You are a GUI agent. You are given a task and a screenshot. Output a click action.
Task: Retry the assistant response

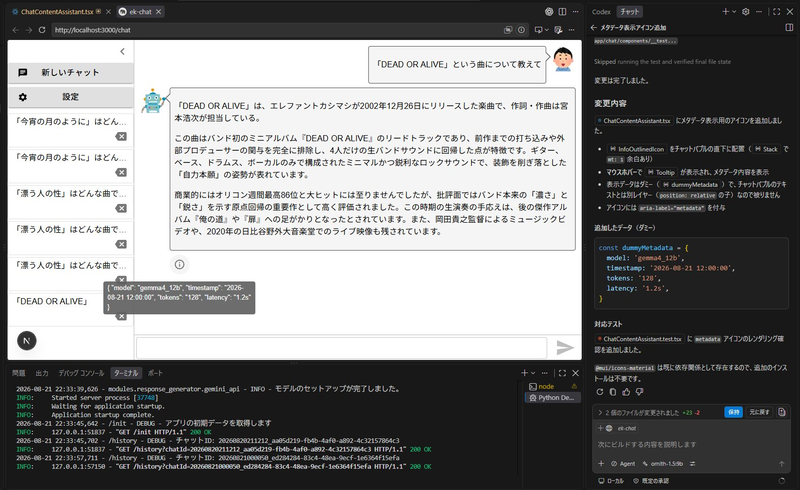pyautogui.click(x=599, y=392)
